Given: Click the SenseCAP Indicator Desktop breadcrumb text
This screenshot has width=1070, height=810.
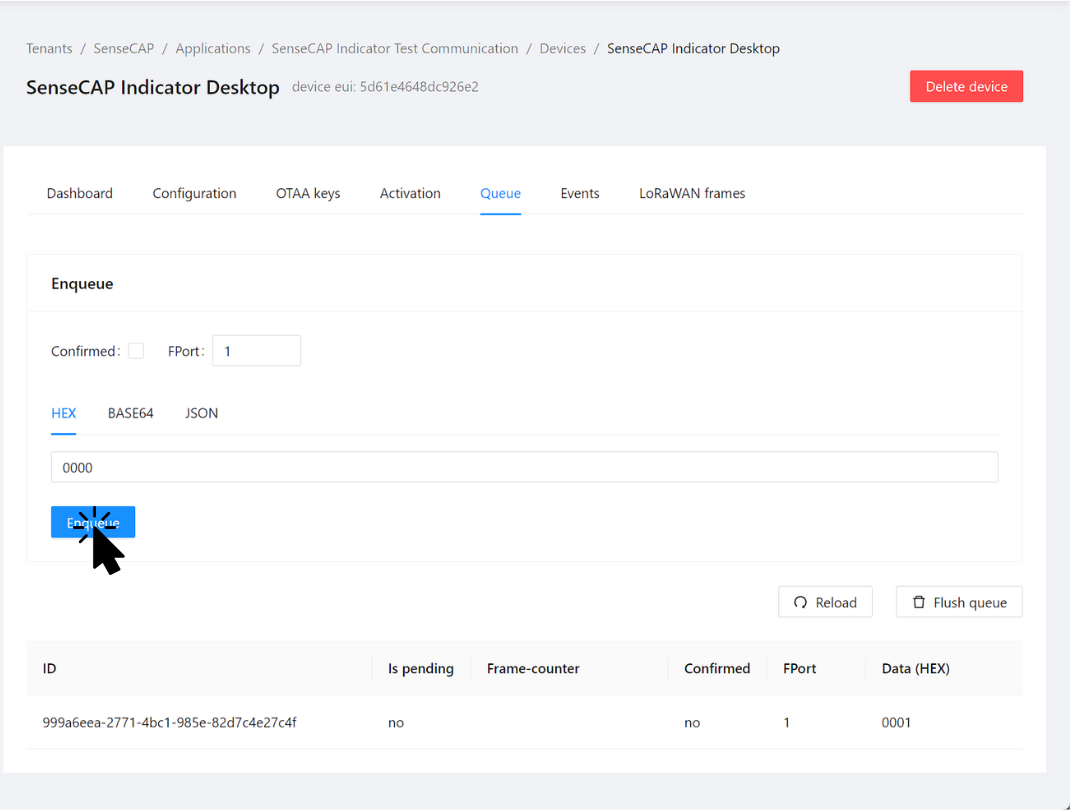Looking at the screenshot, I should pos(693,48).
